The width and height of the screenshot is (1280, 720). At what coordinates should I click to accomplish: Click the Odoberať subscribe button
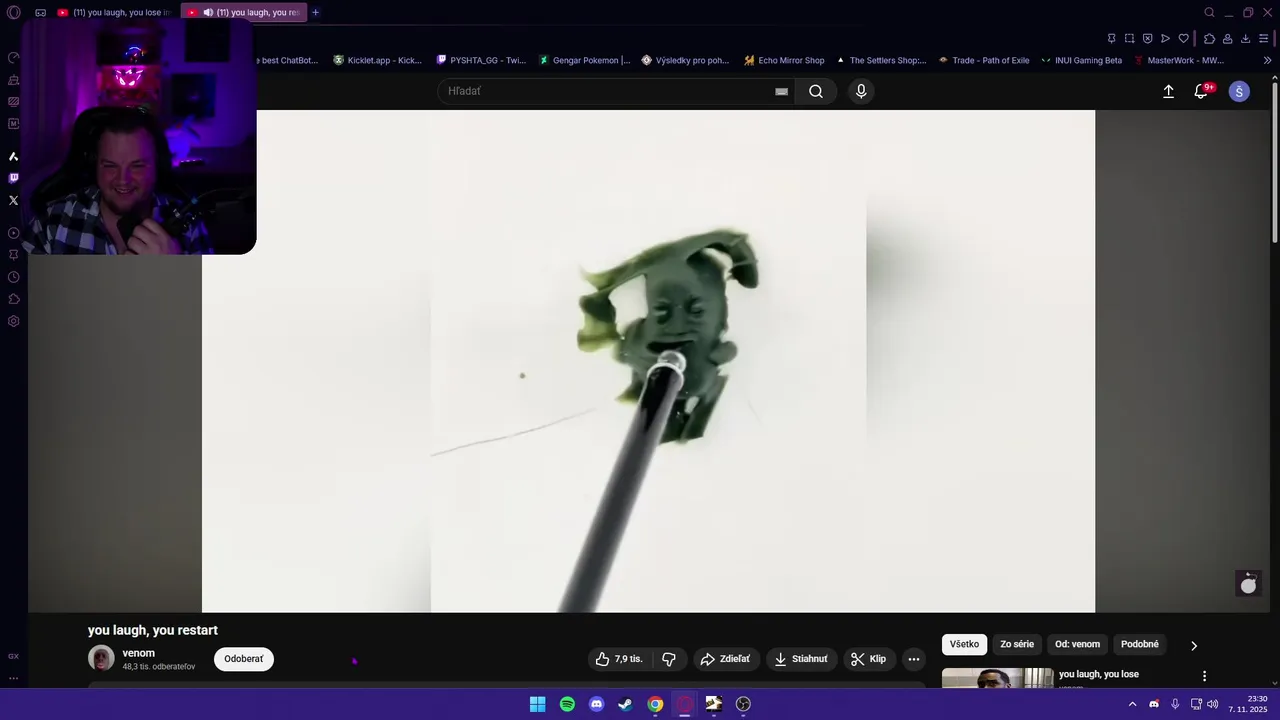coord(244,659)
